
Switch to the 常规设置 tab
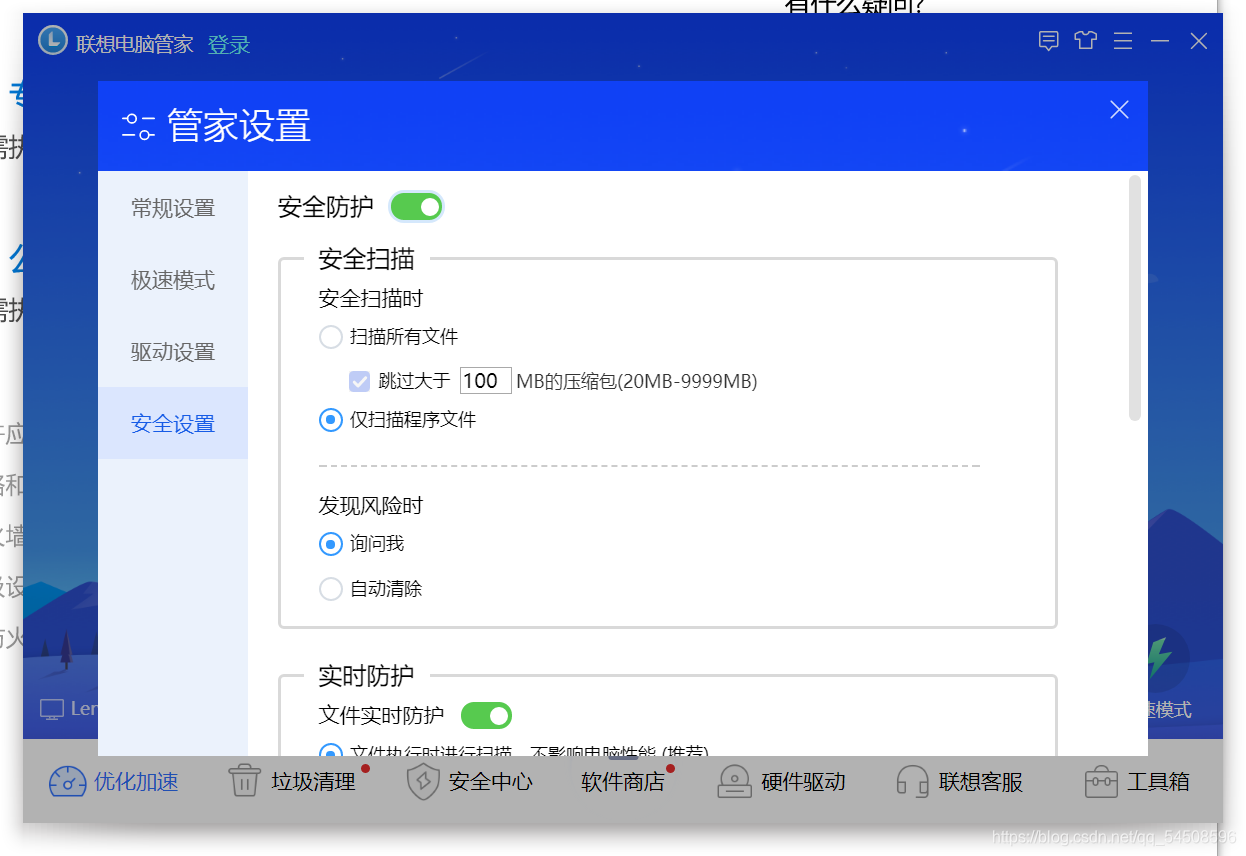pyautogui.click(x=173, y=208)
